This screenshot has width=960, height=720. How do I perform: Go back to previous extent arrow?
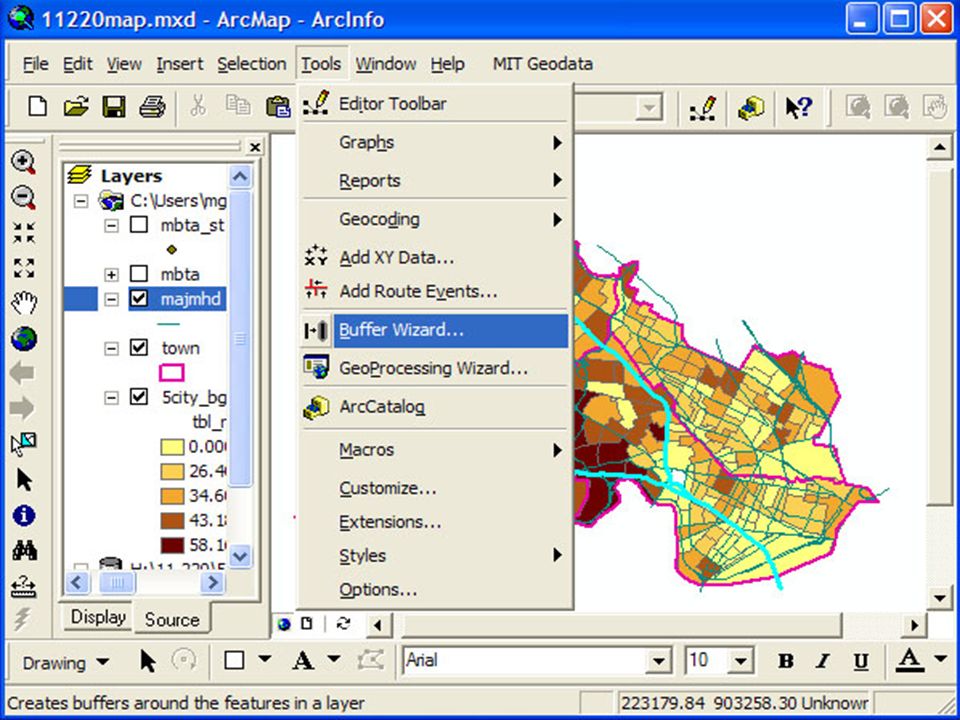(x=23, y=373)
